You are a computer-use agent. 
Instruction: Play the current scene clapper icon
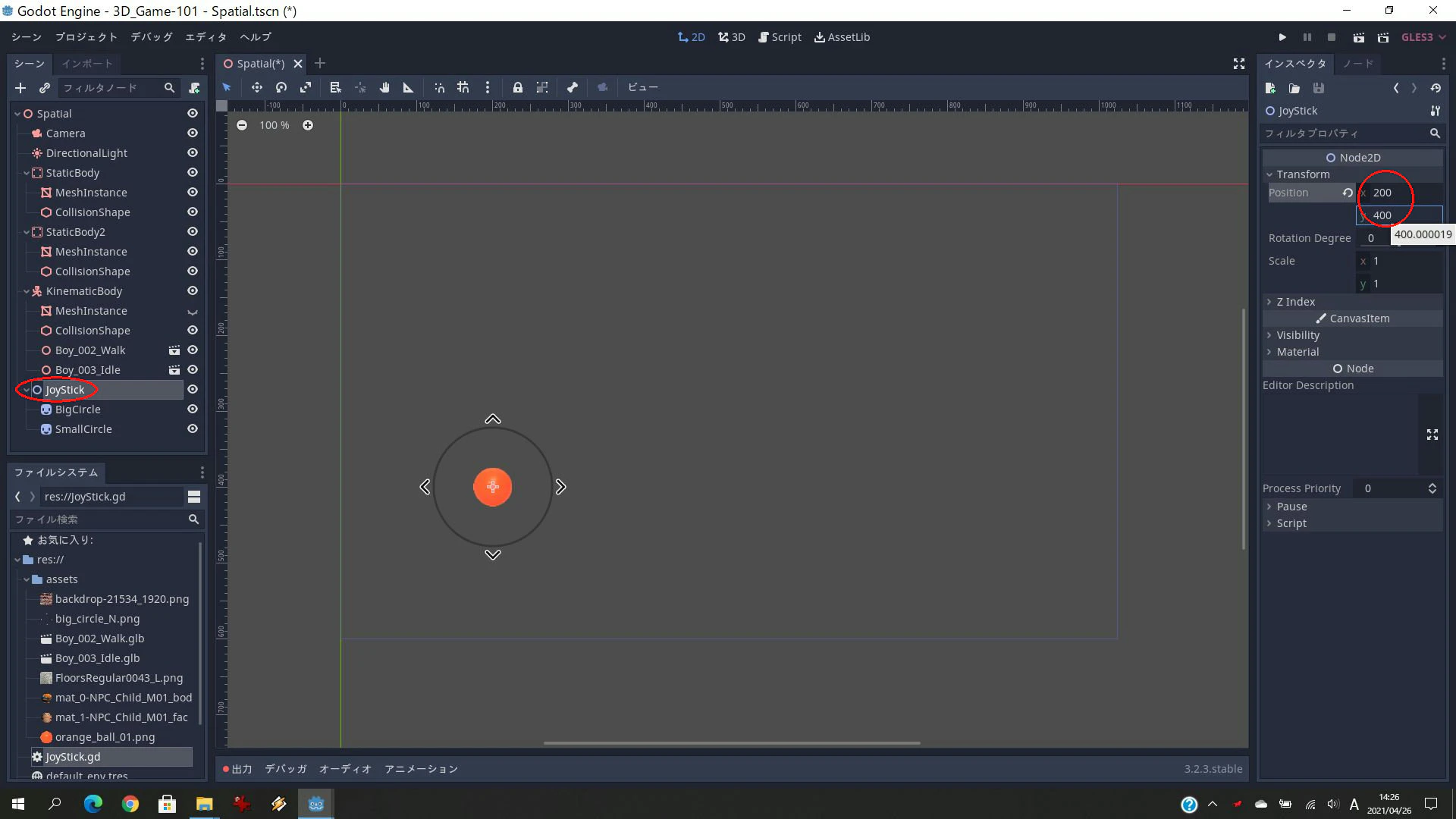[1359, 37]
